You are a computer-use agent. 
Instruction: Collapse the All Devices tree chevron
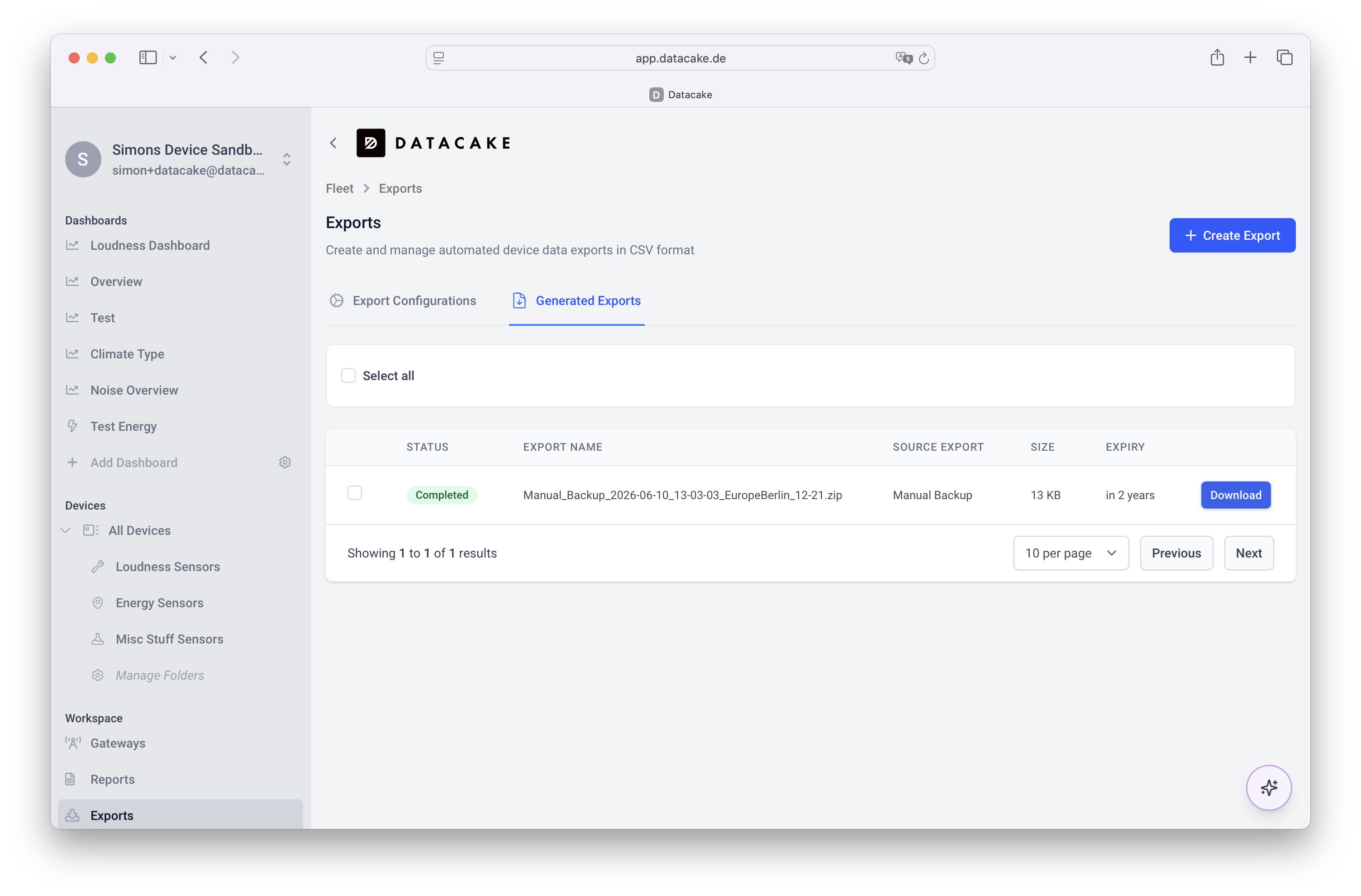[x=66, y=531]
